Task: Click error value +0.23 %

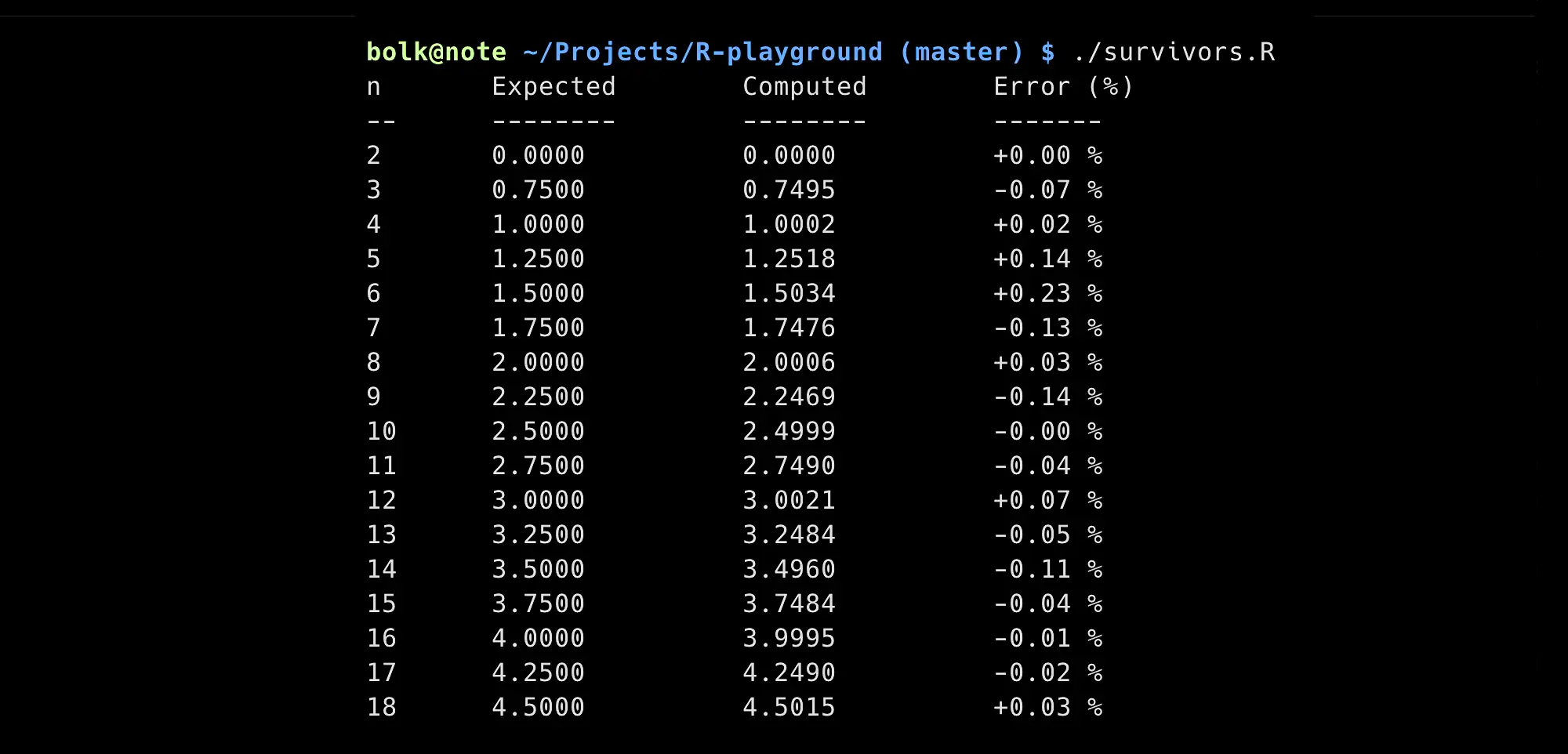Action: click(x=1047, y=293)
